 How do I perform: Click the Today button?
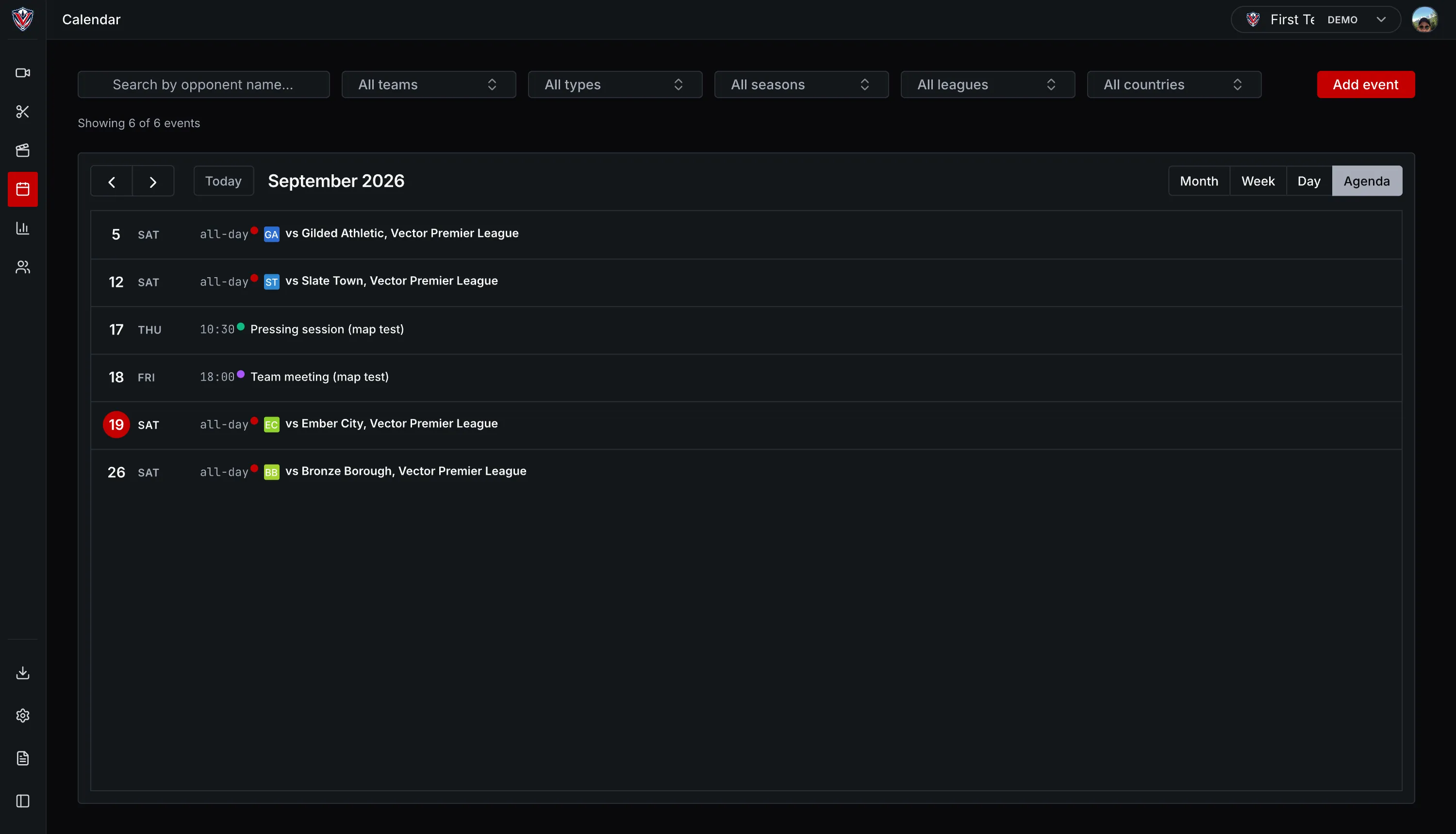[x=223, y=181]
